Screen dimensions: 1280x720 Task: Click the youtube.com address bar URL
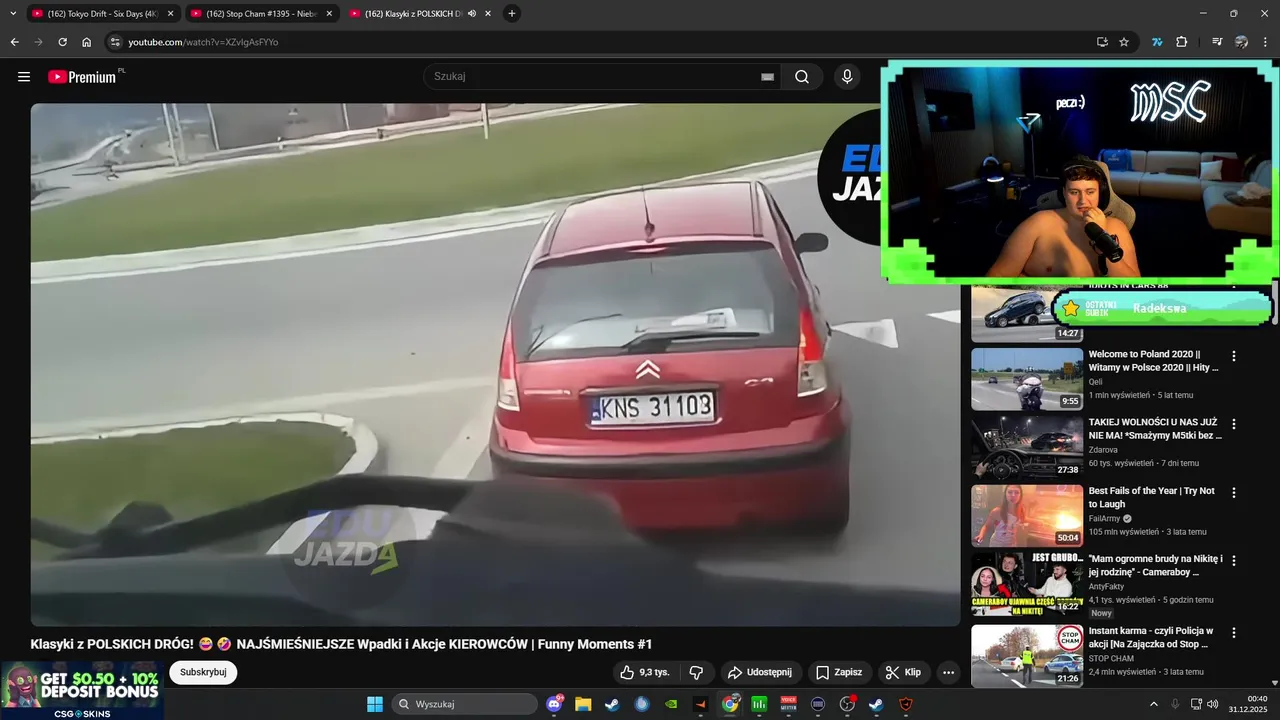tap(203, 42)
